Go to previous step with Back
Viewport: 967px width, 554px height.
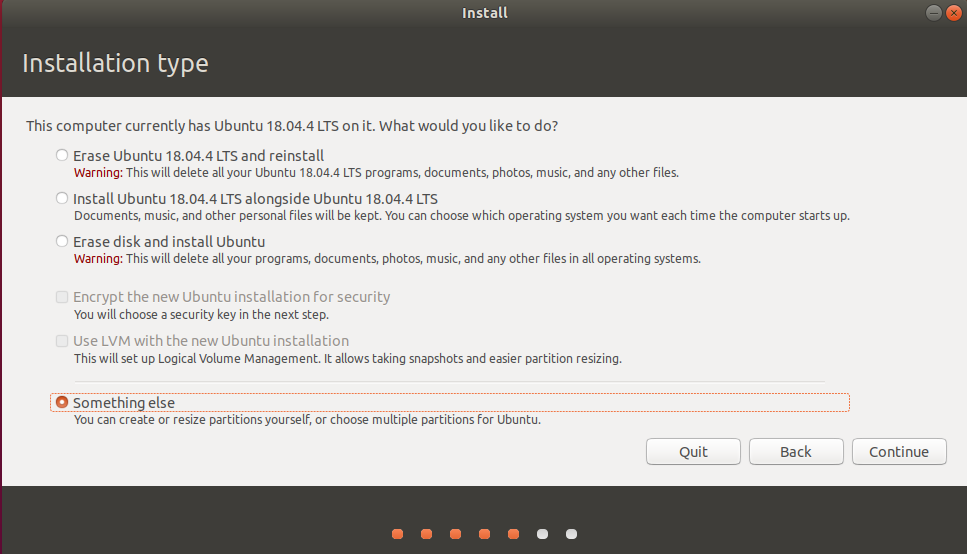[796, 452]
